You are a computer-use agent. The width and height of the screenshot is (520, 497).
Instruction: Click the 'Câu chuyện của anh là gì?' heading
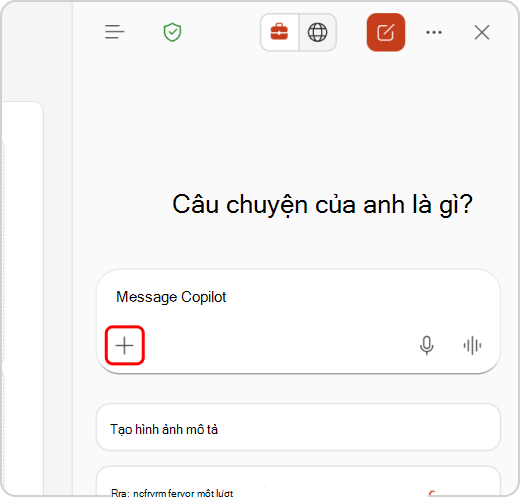click(x=322, y=205)
